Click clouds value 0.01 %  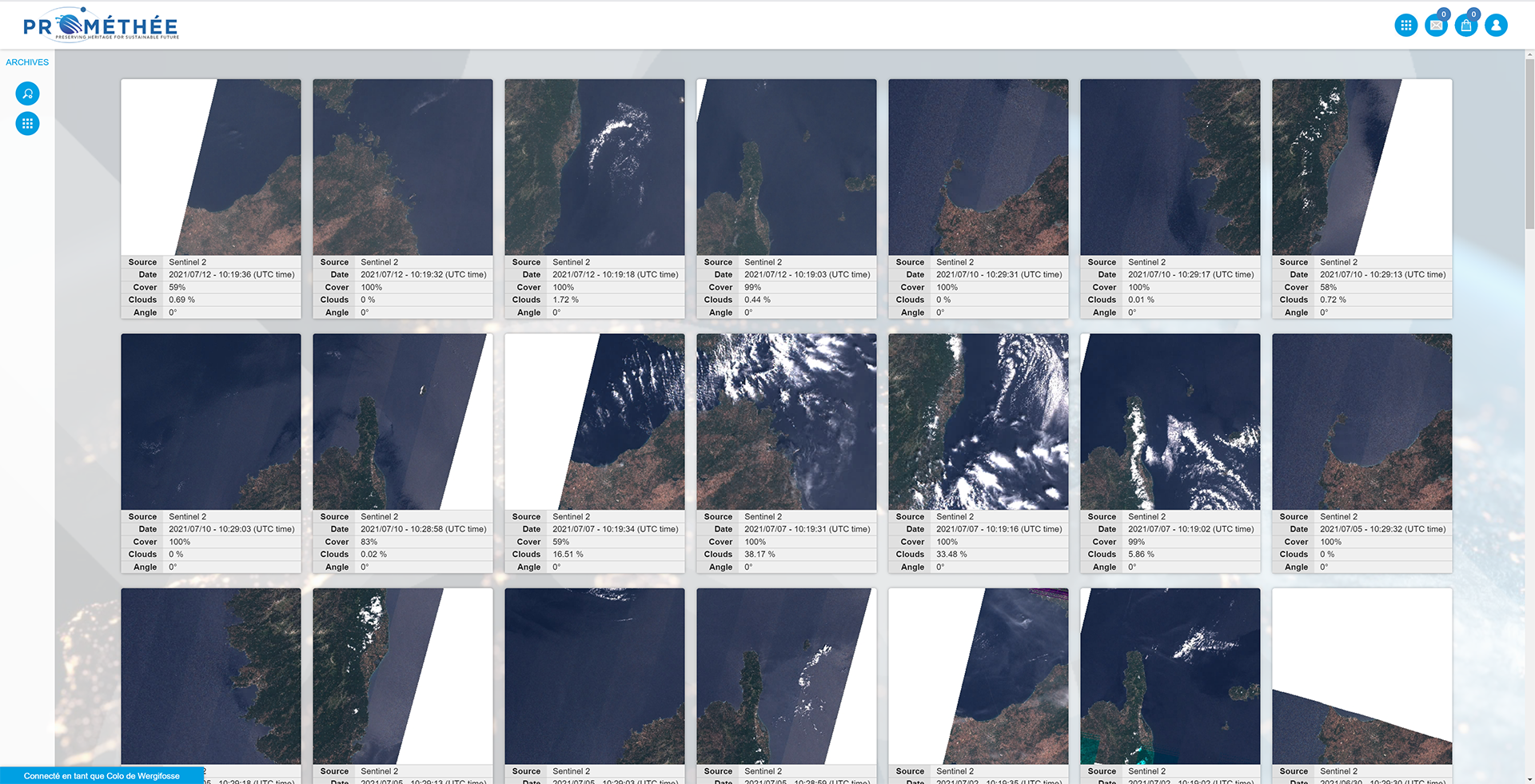click(x=1142, y=300)
